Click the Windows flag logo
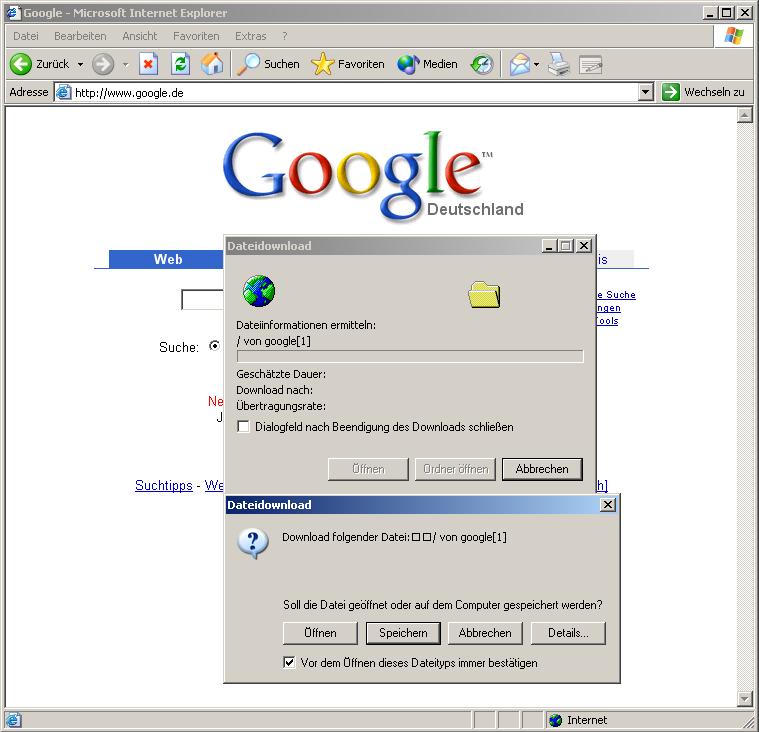Image resolution: width=759 pixels, height=732 pixels. [734, 36]
